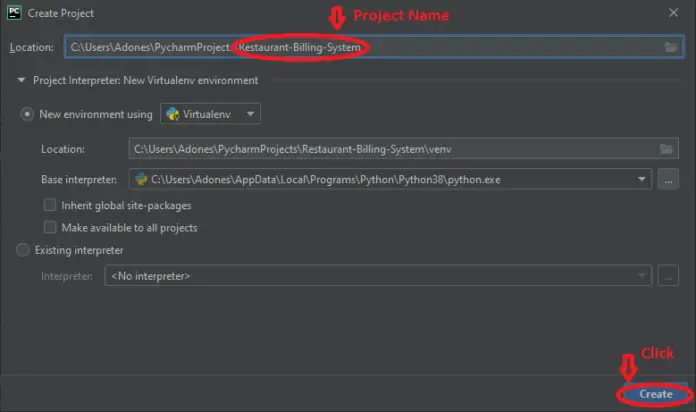The image size is (696, 412).
Task: Close the Create Project dialog
Action: 673,13
